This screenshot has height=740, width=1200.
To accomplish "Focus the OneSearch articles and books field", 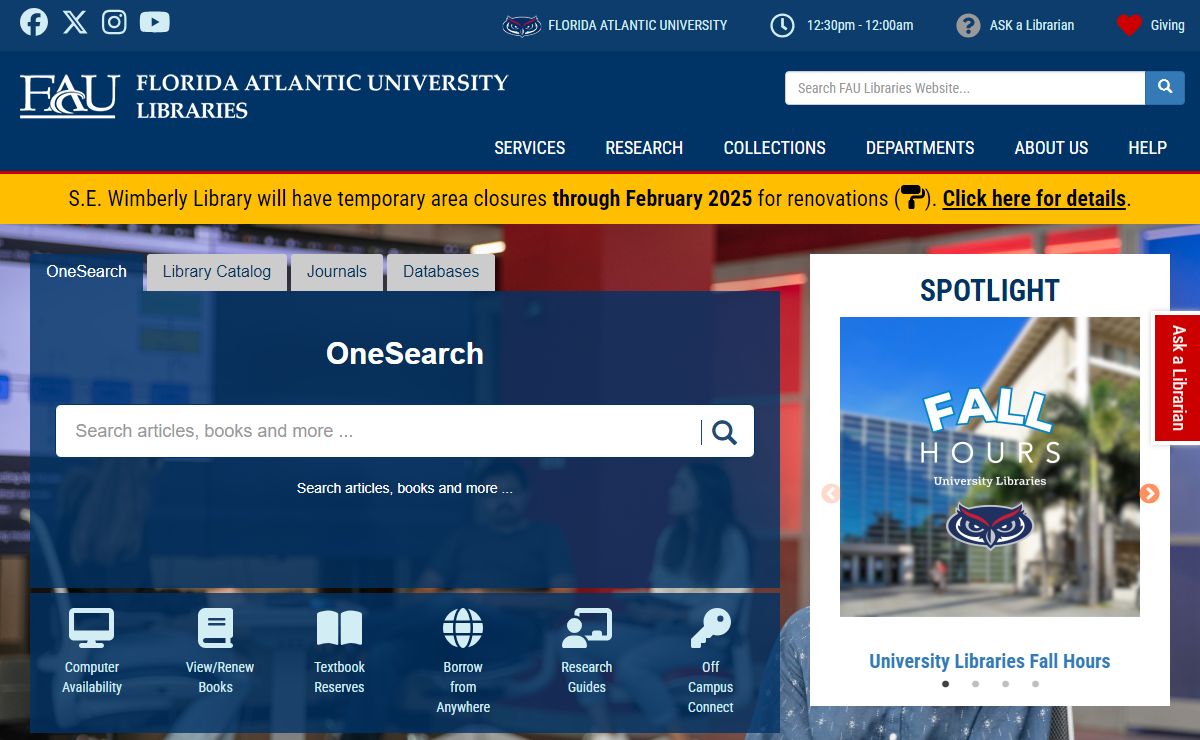I will tap(380, 431).
